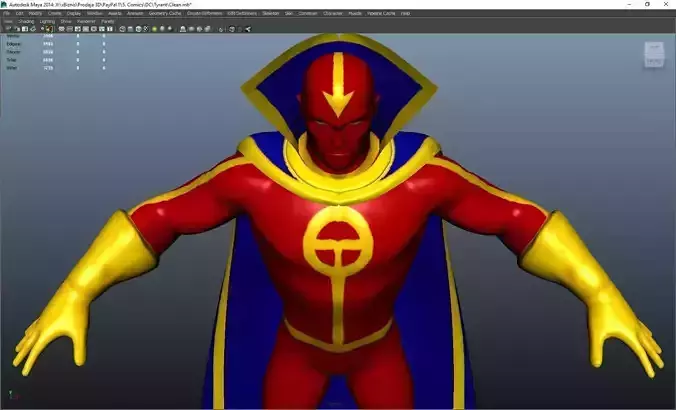
Task: Click the camera Bookmarks icon
Action: (x=25, y=29)
